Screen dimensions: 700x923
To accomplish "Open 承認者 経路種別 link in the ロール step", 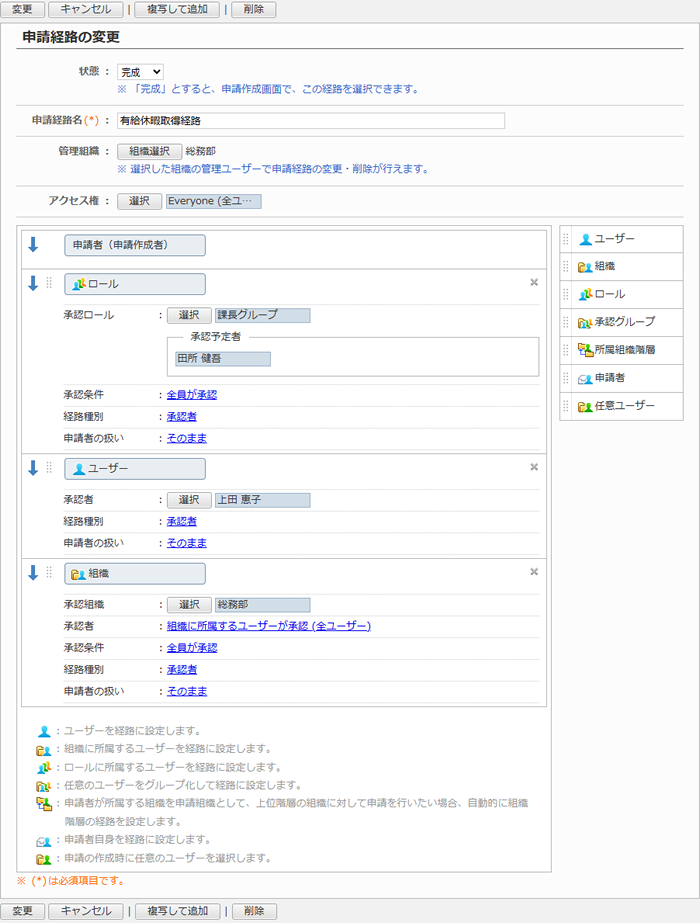I will point(182,417).
